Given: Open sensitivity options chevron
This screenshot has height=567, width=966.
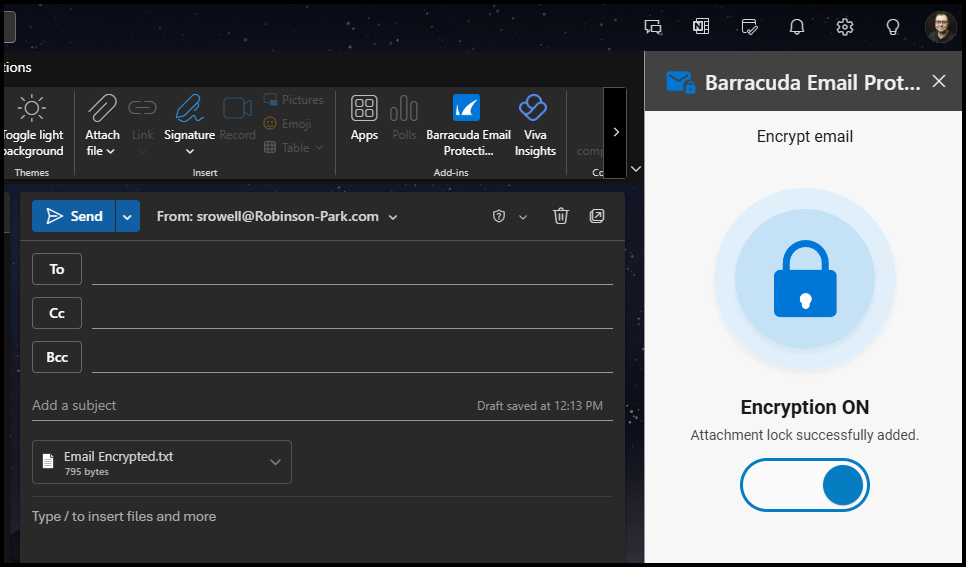Looking at the screenshot, I should (x=523, y=217).
